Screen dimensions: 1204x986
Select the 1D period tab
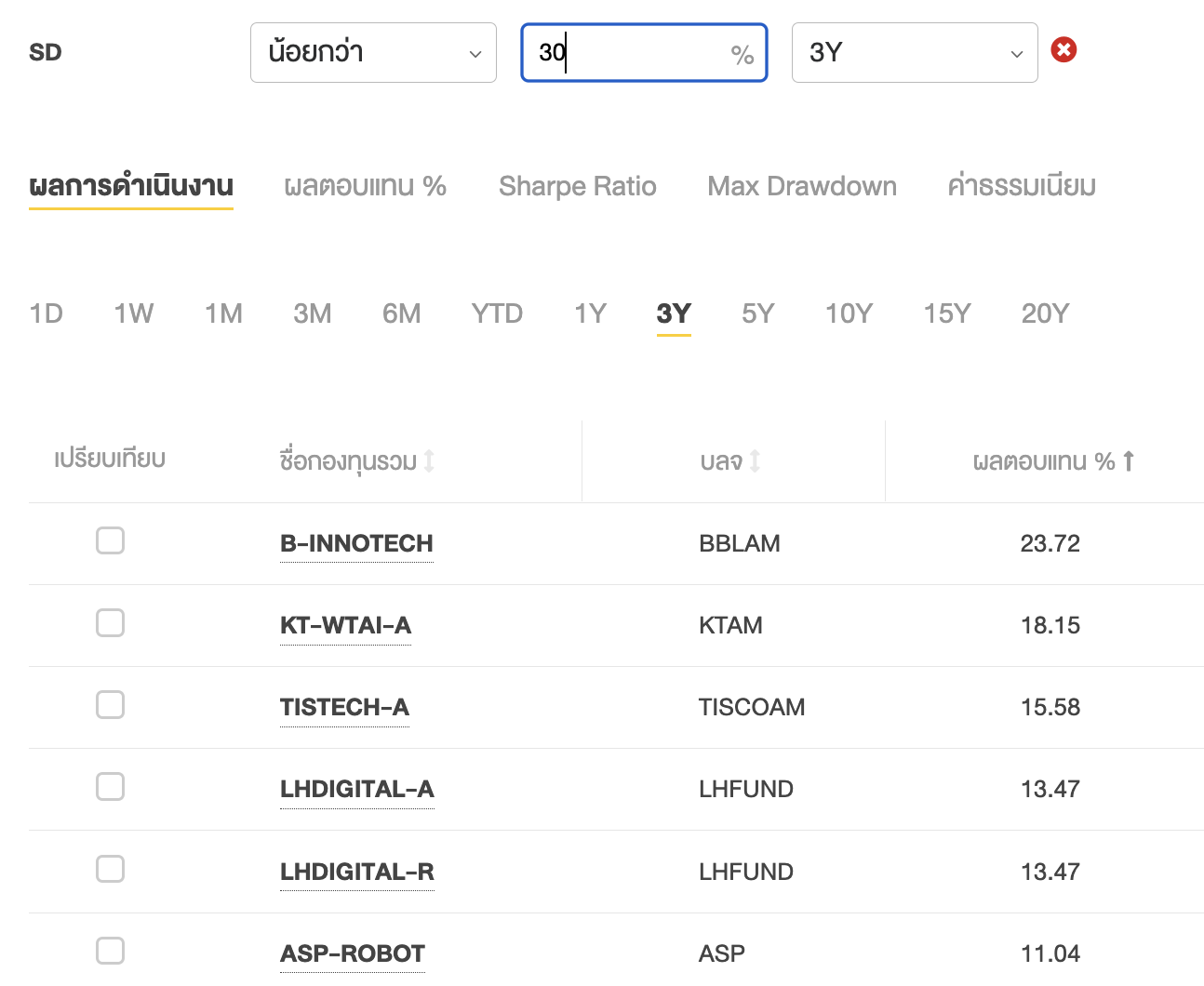[x=47, y=313]
